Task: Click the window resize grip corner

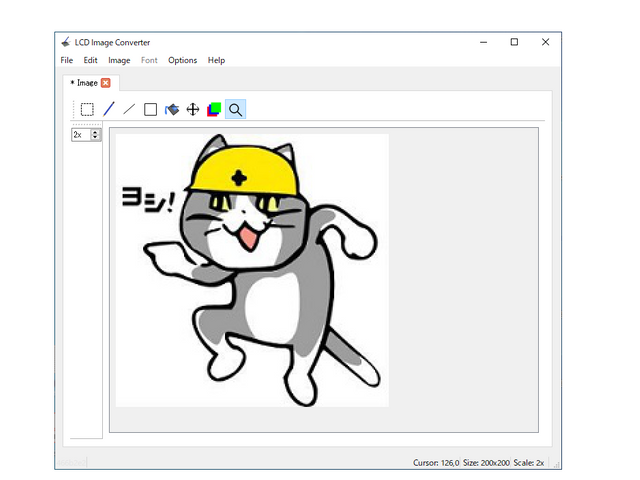Action: click(x=557, y=464)
